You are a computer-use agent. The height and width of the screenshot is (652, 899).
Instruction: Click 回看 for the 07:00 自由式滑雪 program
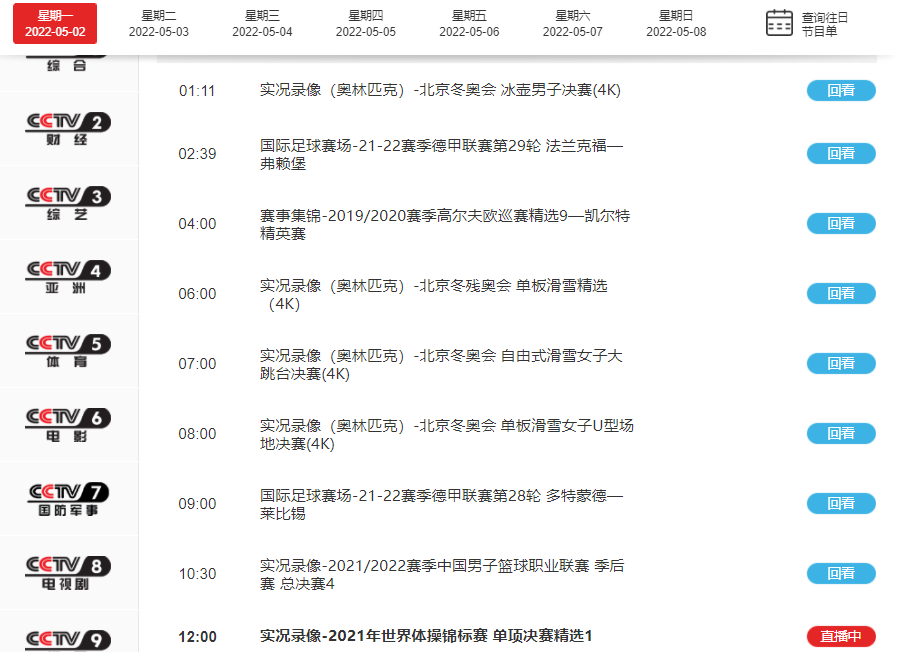(841, 363)
